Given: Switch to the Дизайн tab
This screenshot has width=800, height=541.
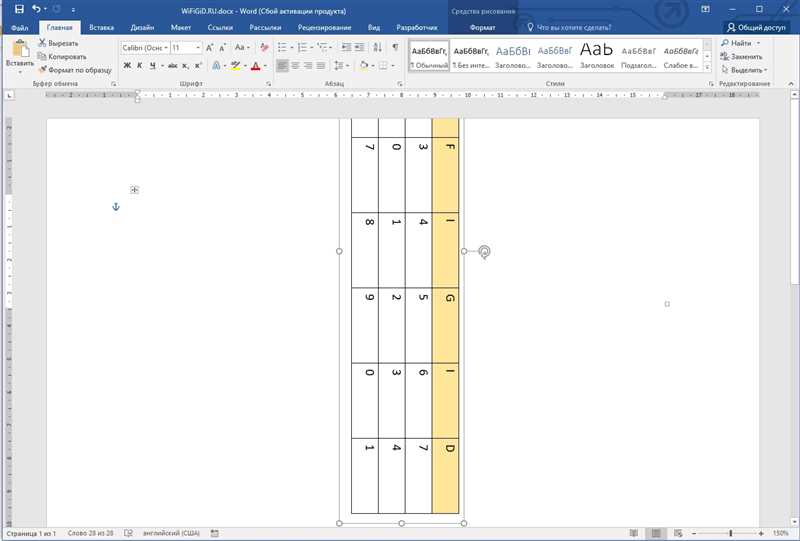Looking at the screenshot, I should (142, 28).
